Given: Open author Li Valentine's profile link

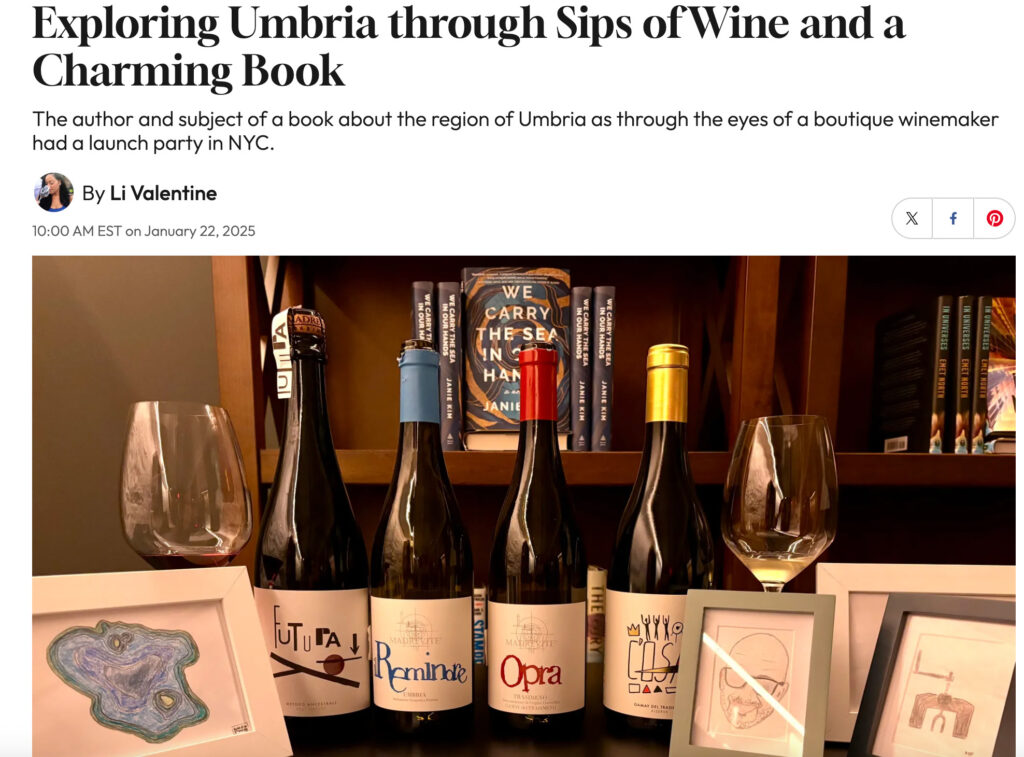Looking at the screenshot, I should click(x=163, y=193).
